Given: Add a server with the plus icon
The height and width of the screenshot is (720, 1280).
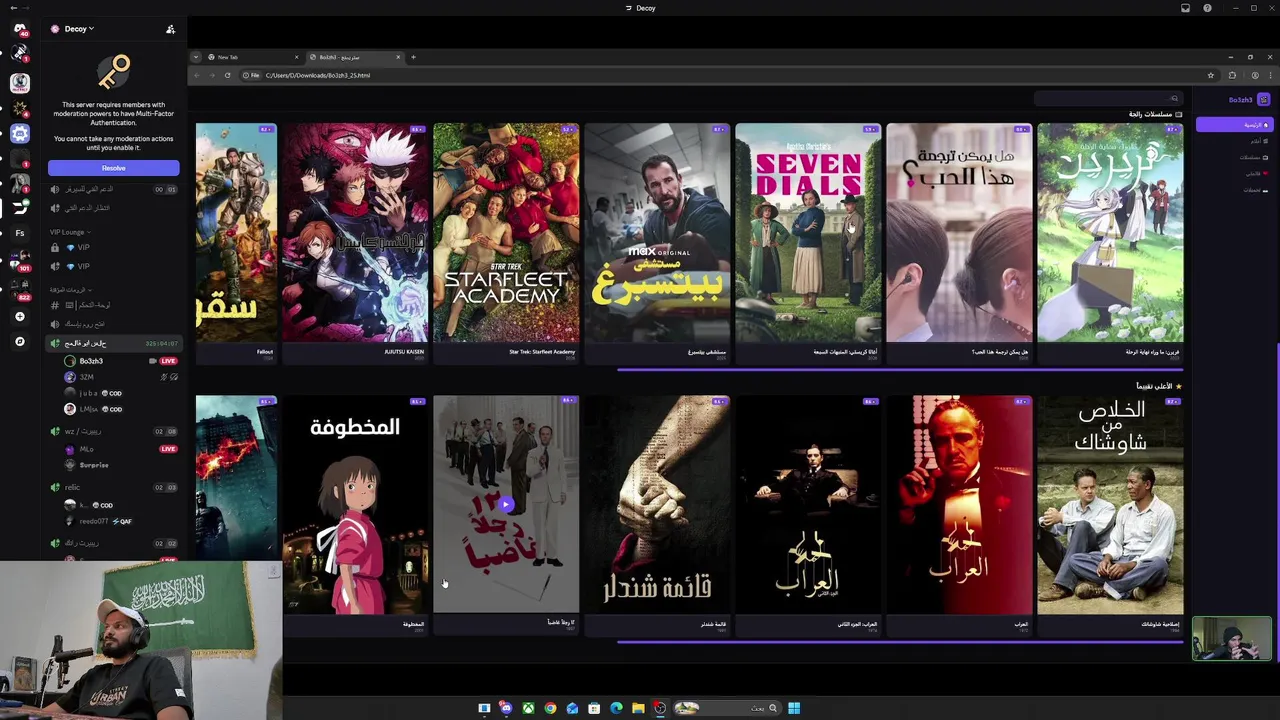Looking at the screenshot, I should coord(20,316).
